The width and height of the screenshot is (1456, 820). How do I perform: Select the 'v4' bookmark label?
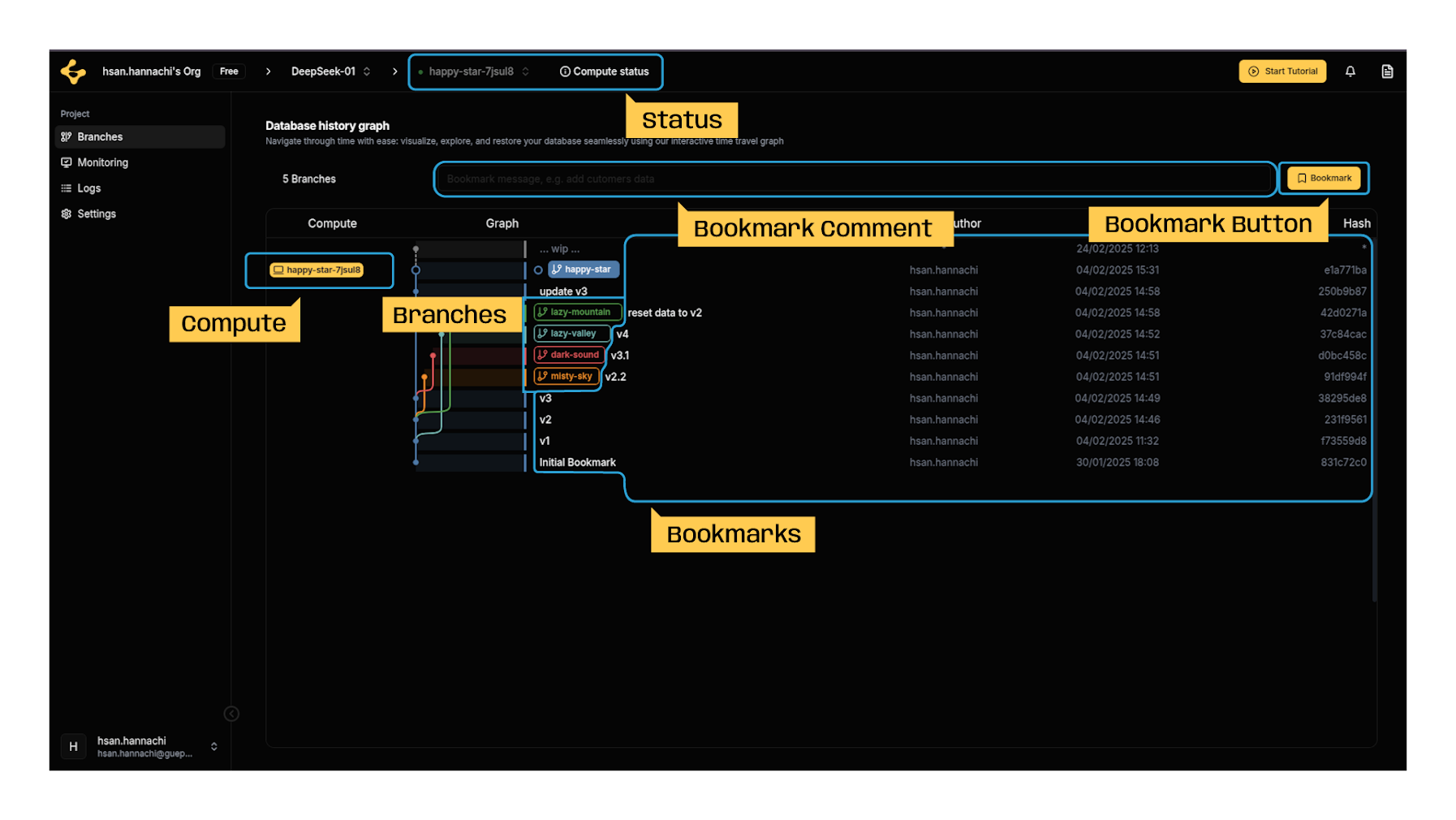pos(622,334)
